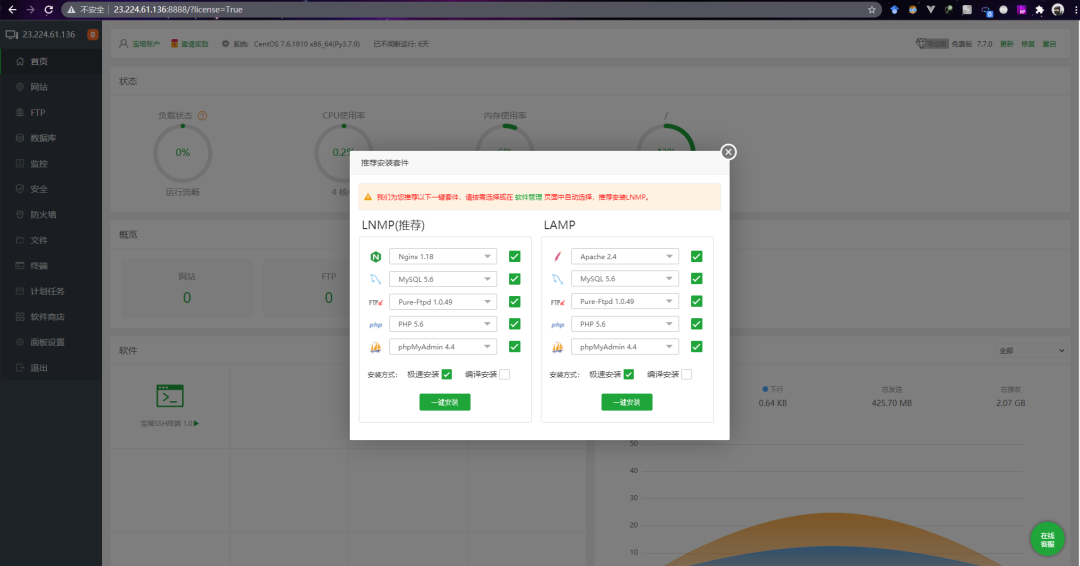Open the LNMP MySQL 5.6 dropdown
1080x566 pixels.
coord(443,279)
